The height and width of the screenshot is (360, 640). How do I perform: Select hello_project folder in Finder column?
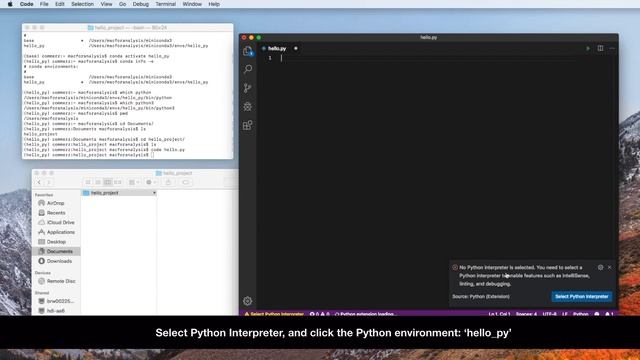pos(119,193)
